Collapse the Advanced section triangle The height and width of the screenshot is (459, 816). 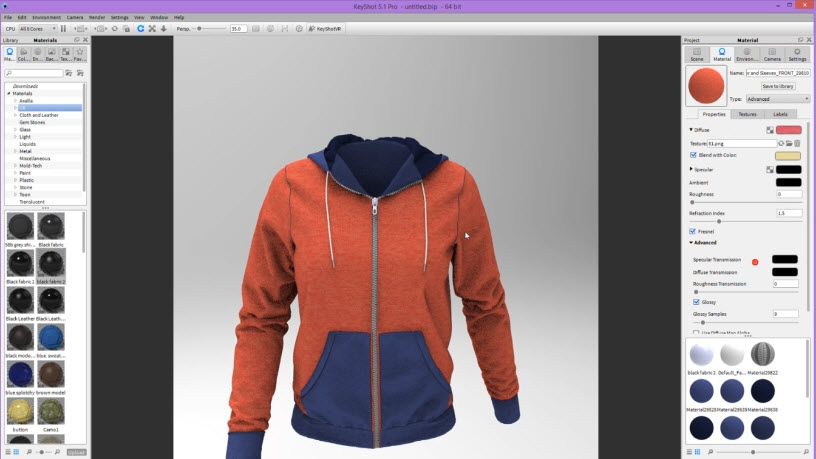coord(691,243)
